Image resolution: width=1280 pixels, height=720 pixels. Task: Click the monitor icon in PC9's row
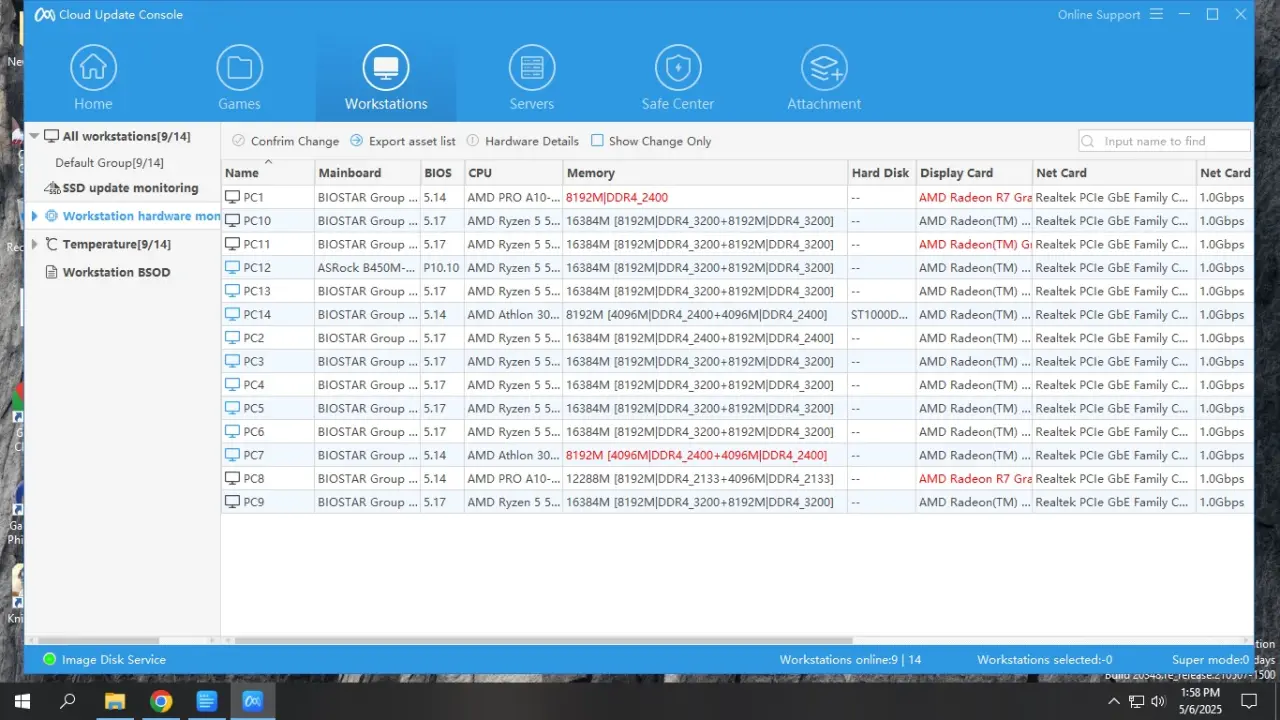point(233,502)
